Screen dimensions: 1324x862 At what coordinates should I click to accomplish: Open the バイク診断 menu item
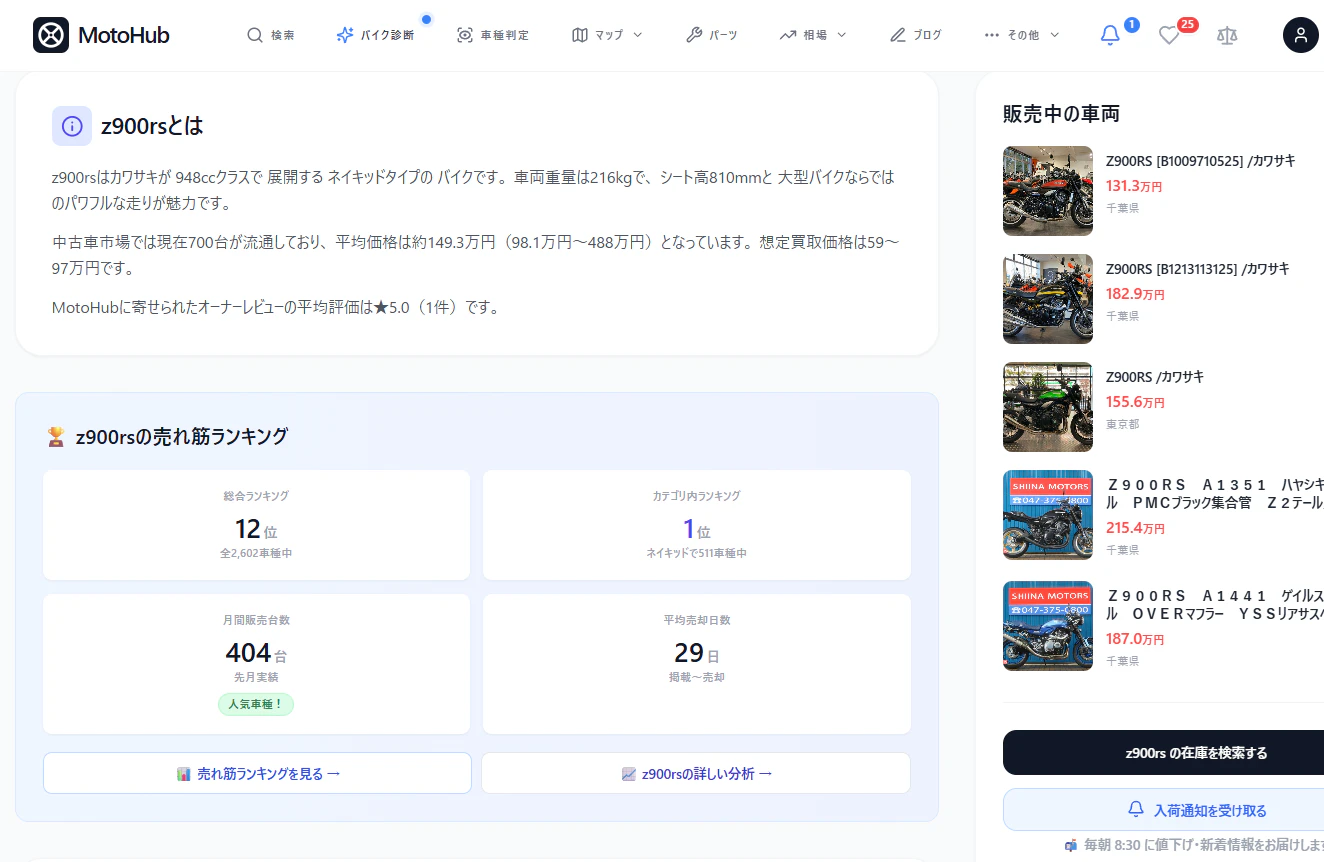coord(375,35)
